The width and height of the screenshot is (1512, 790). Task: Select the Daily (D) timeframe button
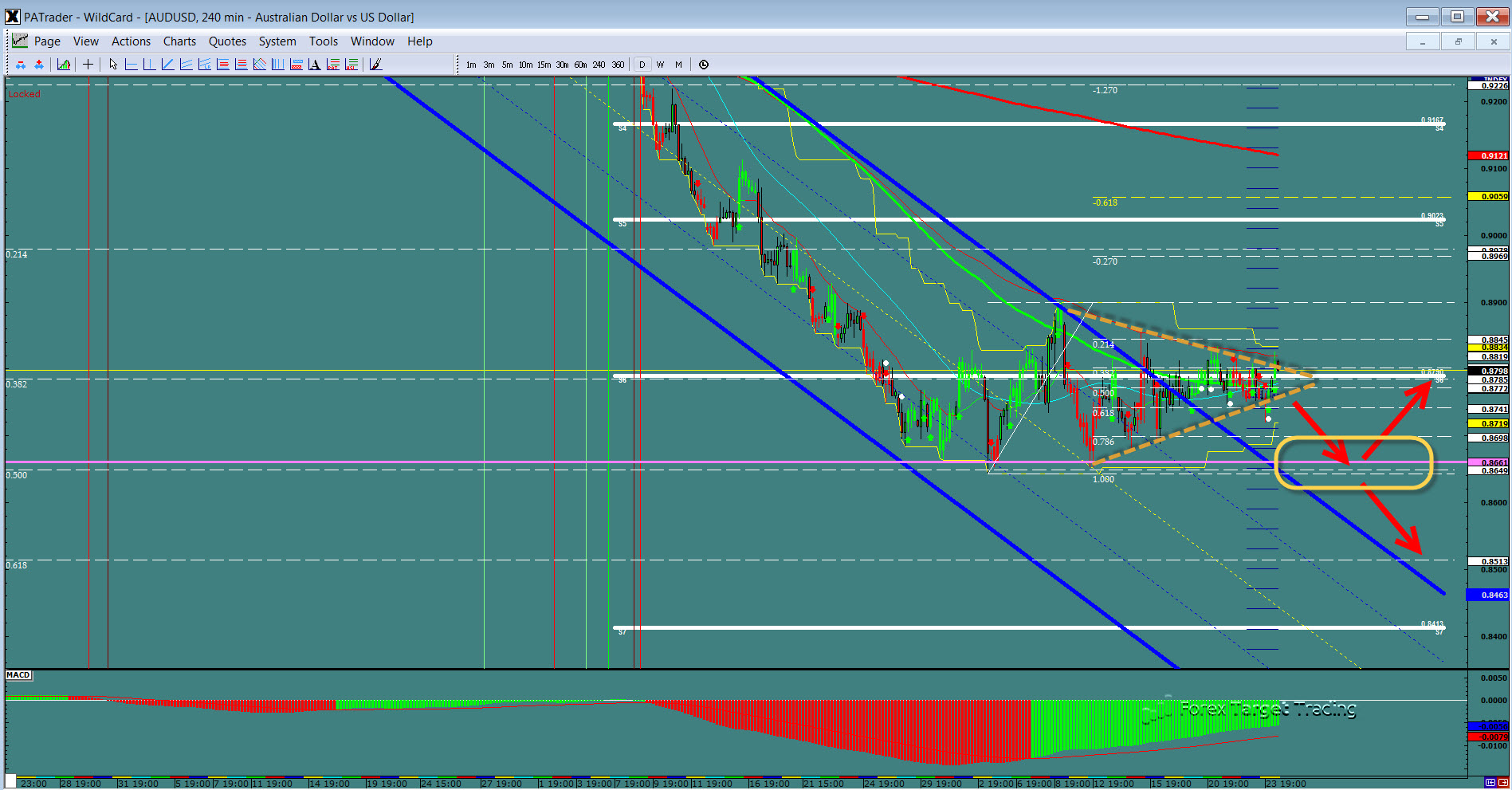[x=642, y=65]
